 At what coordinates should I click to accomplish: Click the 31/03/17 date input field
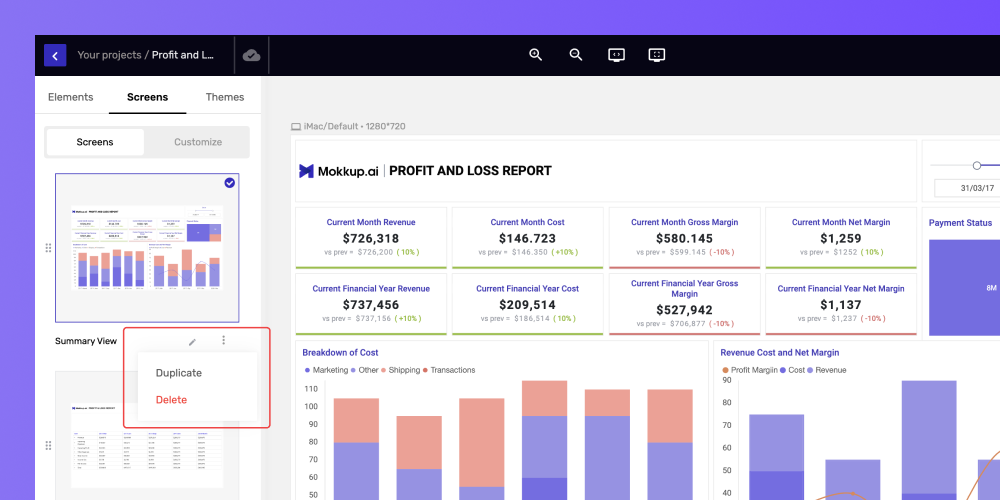(967, 188)
